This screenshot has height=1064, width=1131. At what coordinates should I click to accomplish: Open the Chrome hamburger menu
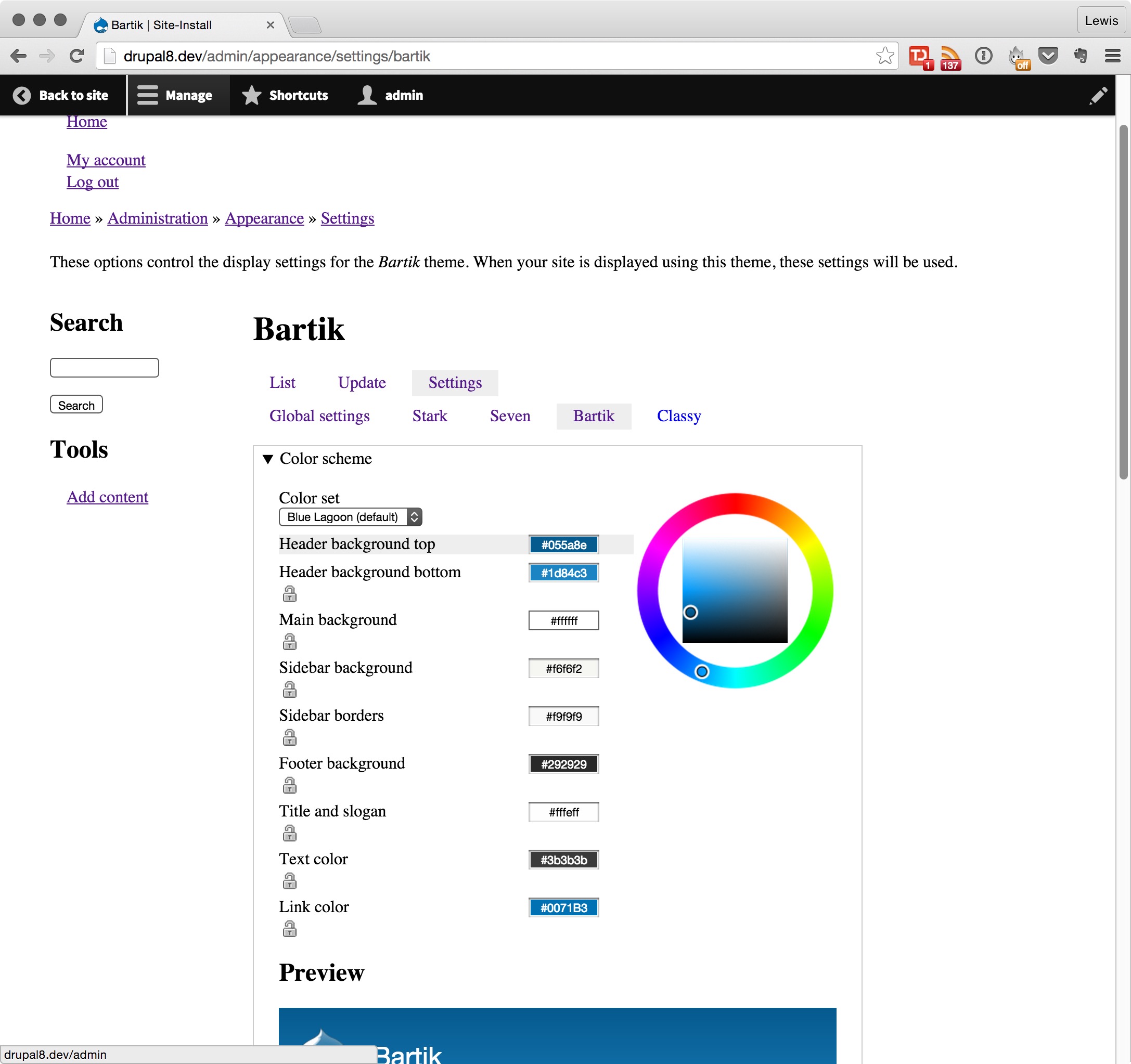pos(1113,56)
